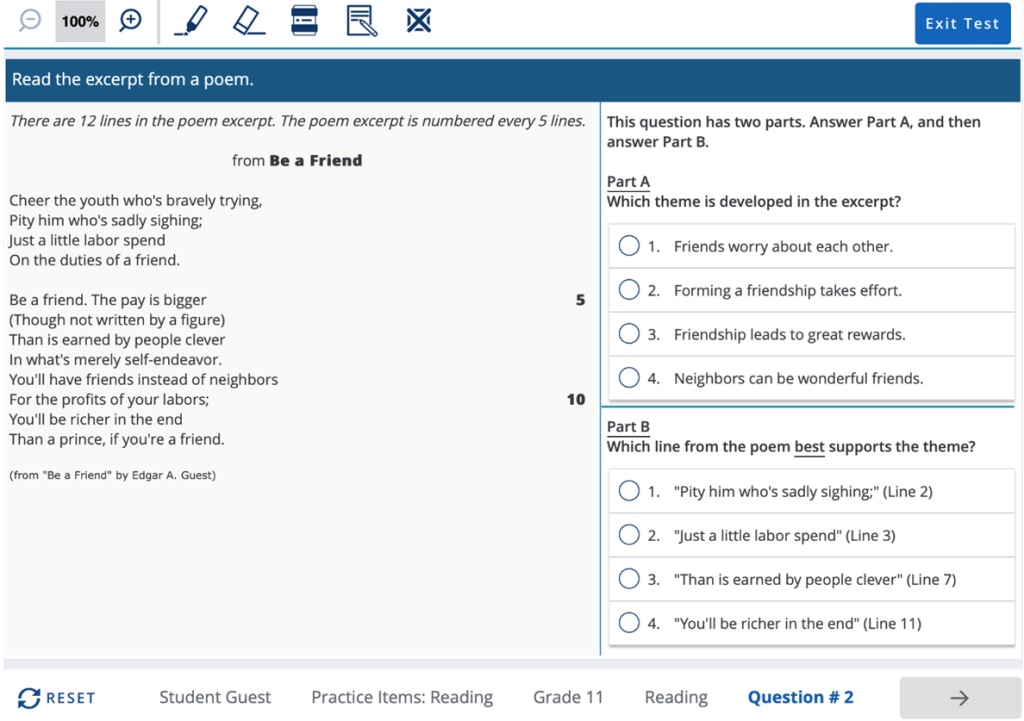This screenshot has height=721, width=1024.
Task: Enable the answer eliminator tool
Action: [419, 21]
